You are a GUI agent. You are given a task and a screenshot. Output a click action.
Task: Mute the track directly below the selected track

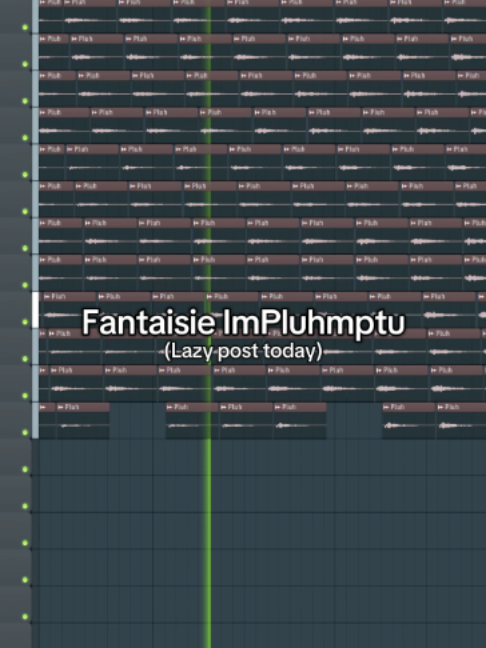pyautogui.click(x=25, y=358)
